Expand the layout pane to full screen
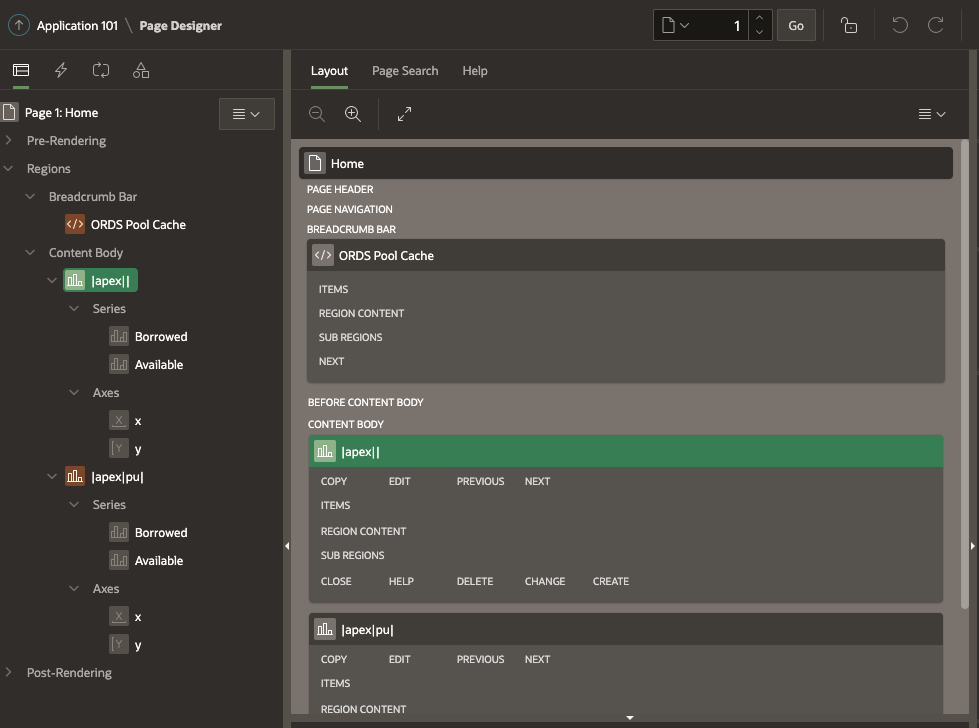Image resolution: width=979 pixels, height=728 pixels. point(404,114)
